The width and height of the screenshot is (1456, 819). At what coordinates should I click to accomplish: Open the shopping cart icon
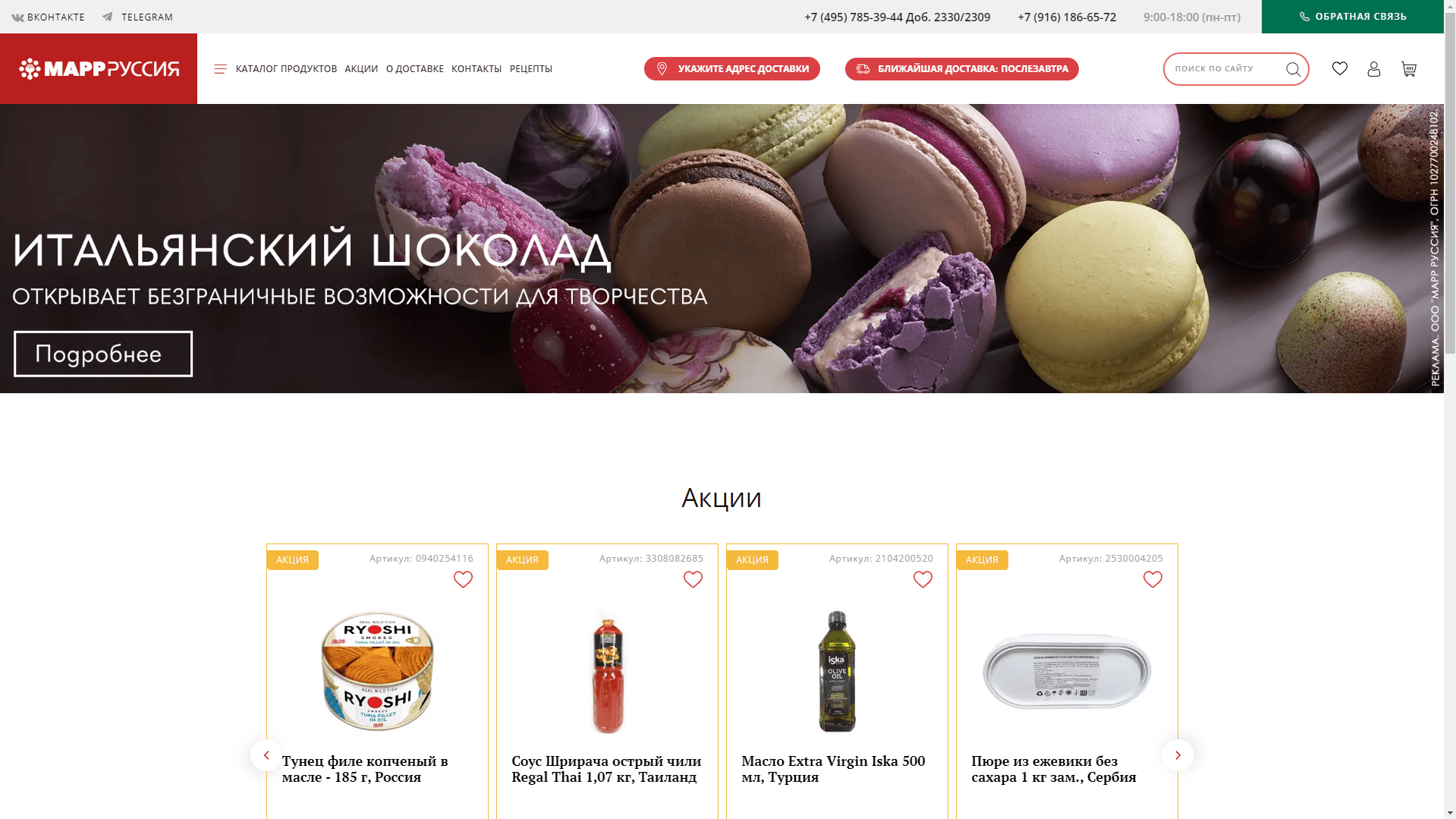tap(1409, 69)
